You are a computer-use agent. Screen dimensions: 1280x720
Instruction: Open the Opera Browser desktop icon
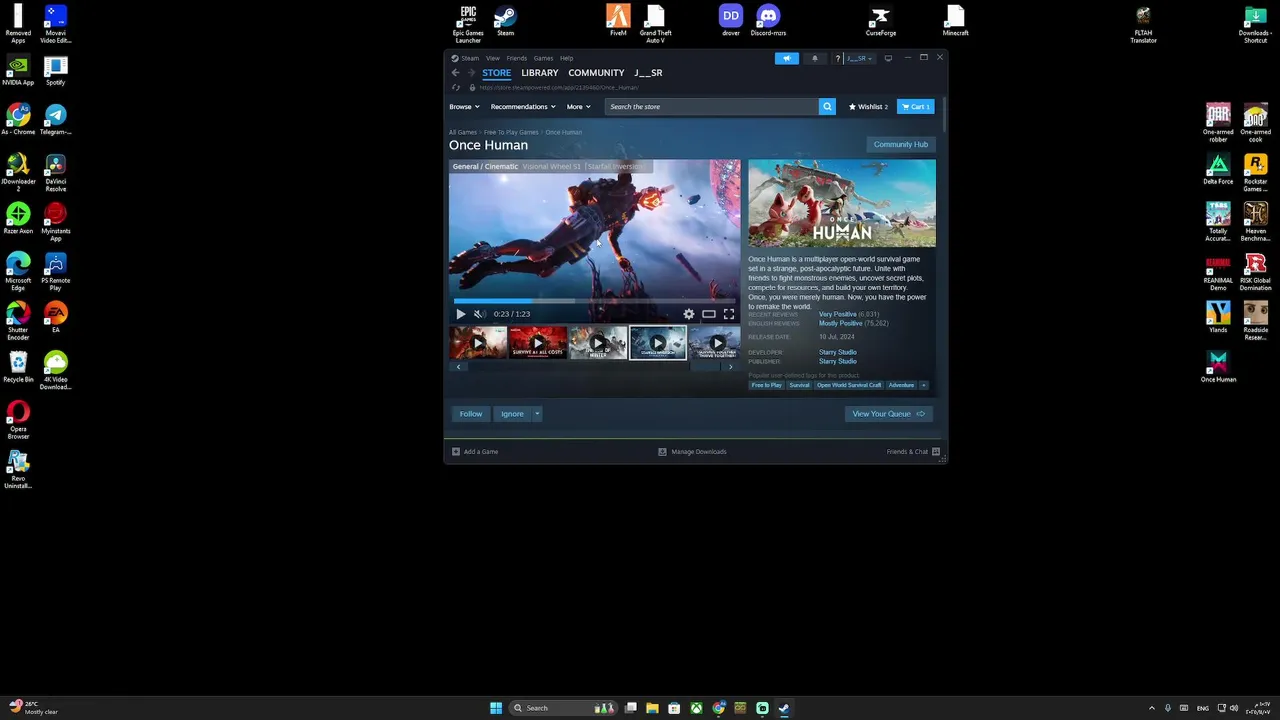point(18,420)
